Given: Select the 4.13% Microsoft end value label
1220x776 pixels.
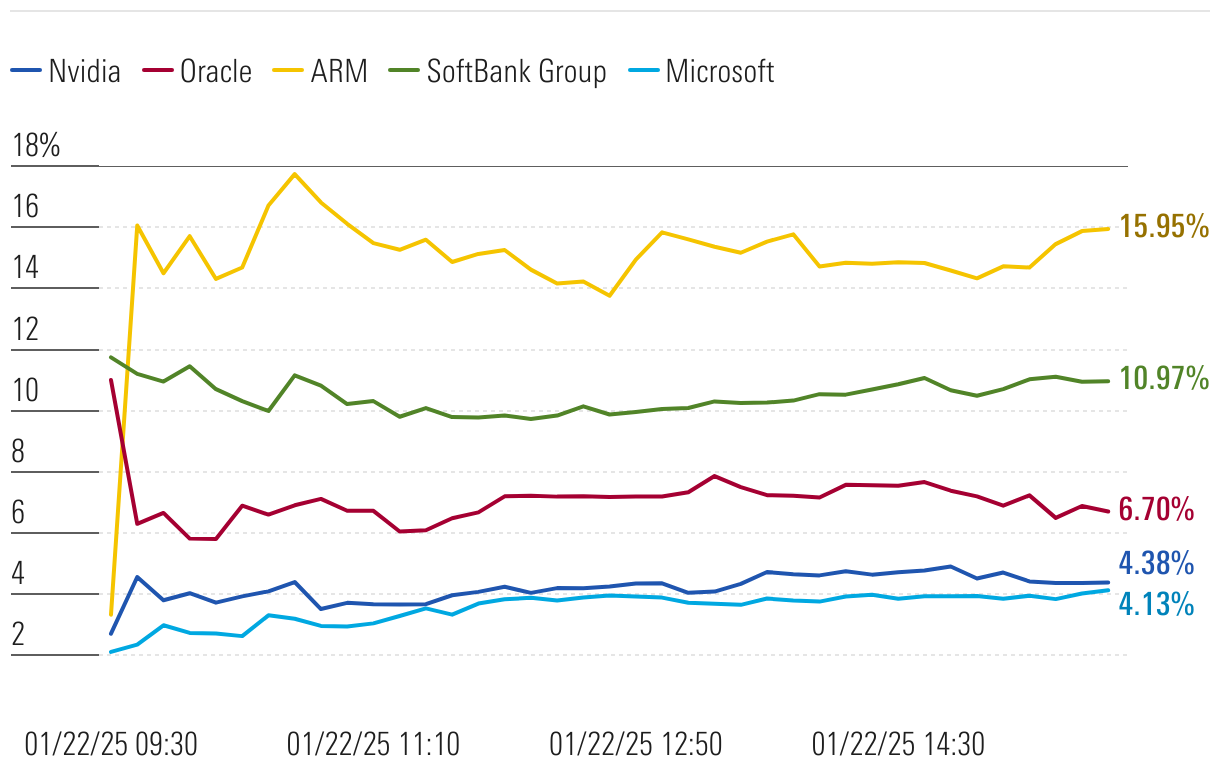Looking at the screenshot, I should 1156,604.
